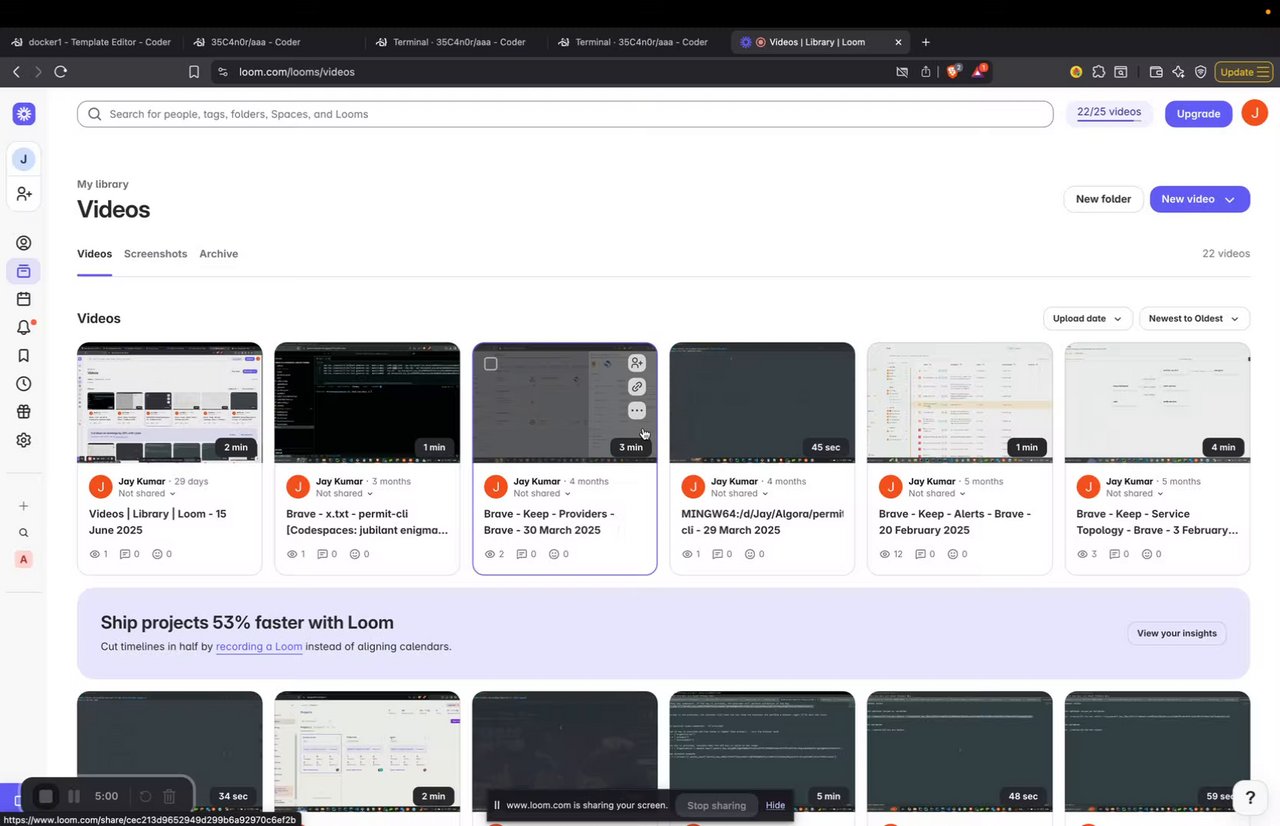
Task: Click the purple Upgrade button
Action: (1198, 114)
